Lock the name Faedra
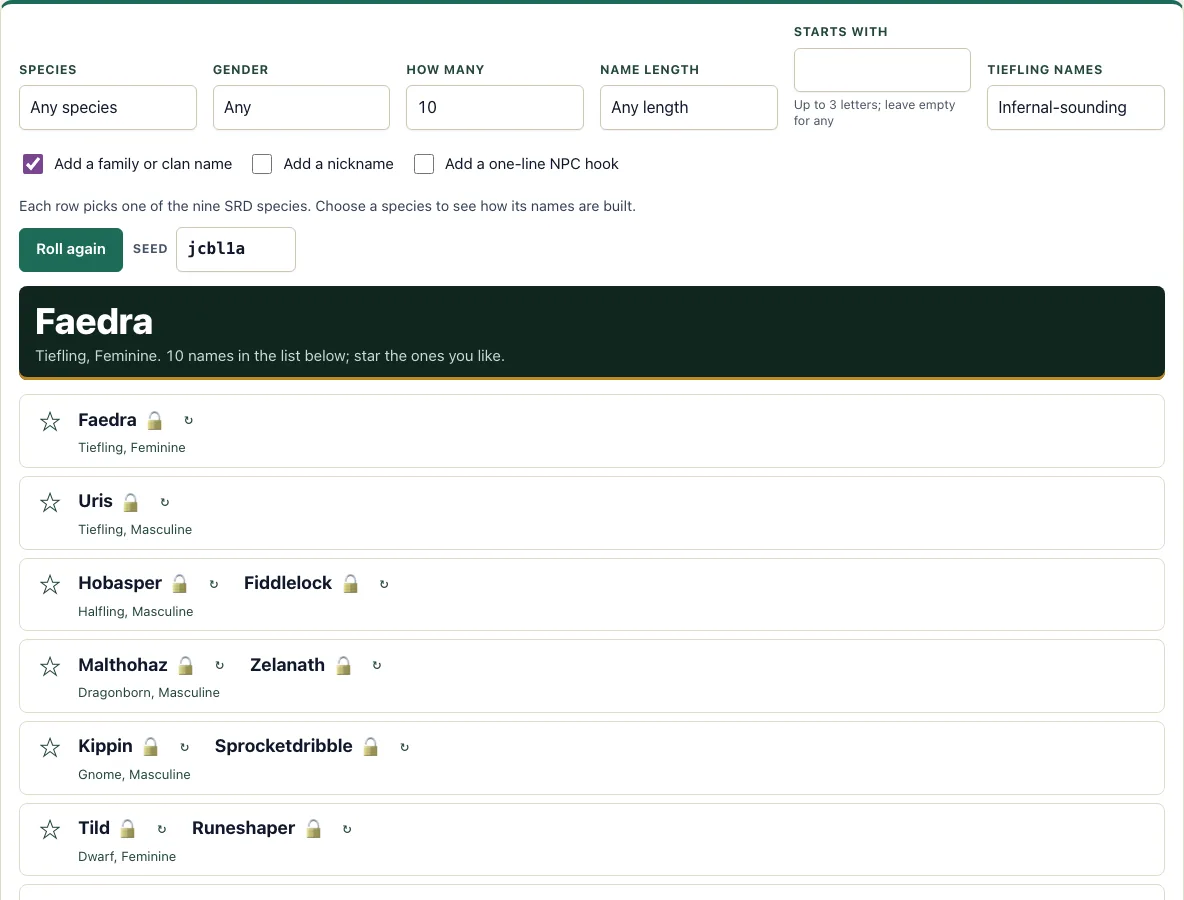1184x900 pixels. tap(155, 421)
